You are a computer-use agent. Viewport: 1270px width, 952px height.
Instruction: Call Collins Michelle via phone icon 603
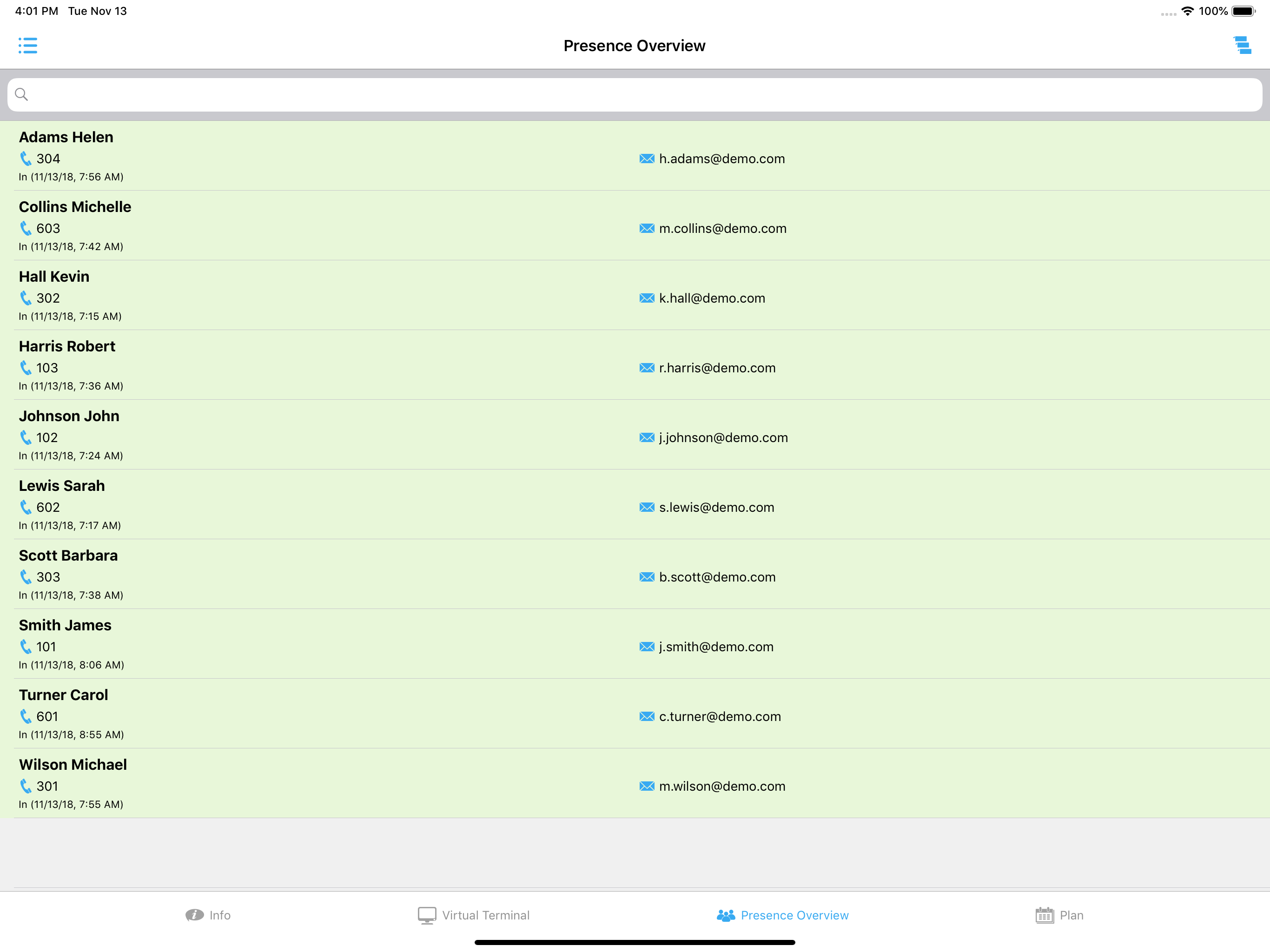click(26, 229)
